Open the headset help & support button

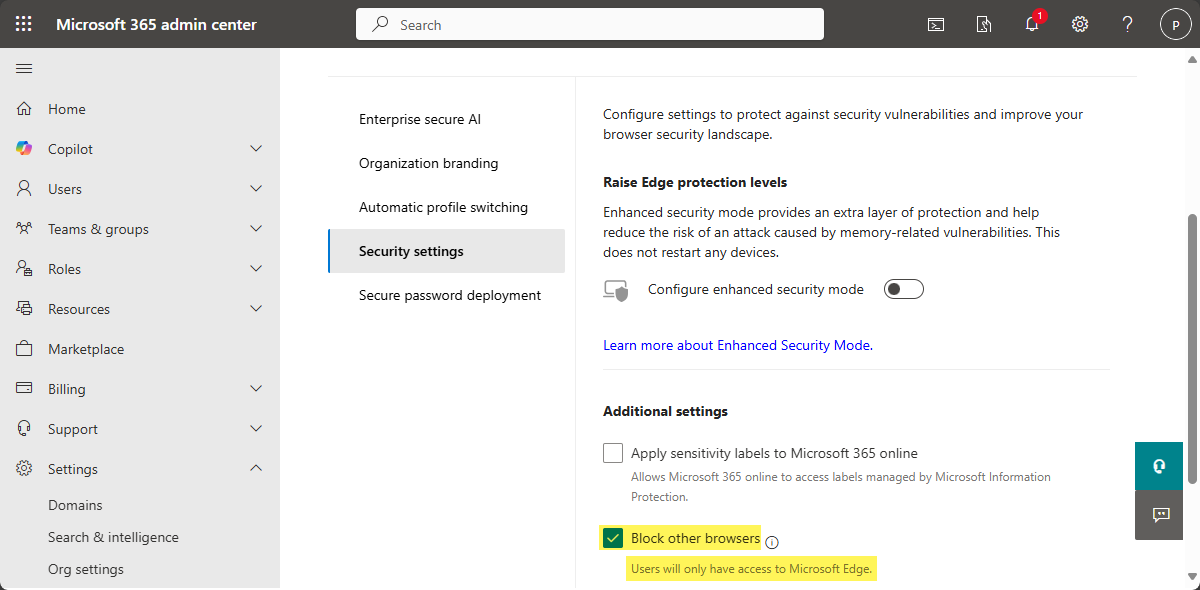1159,466
